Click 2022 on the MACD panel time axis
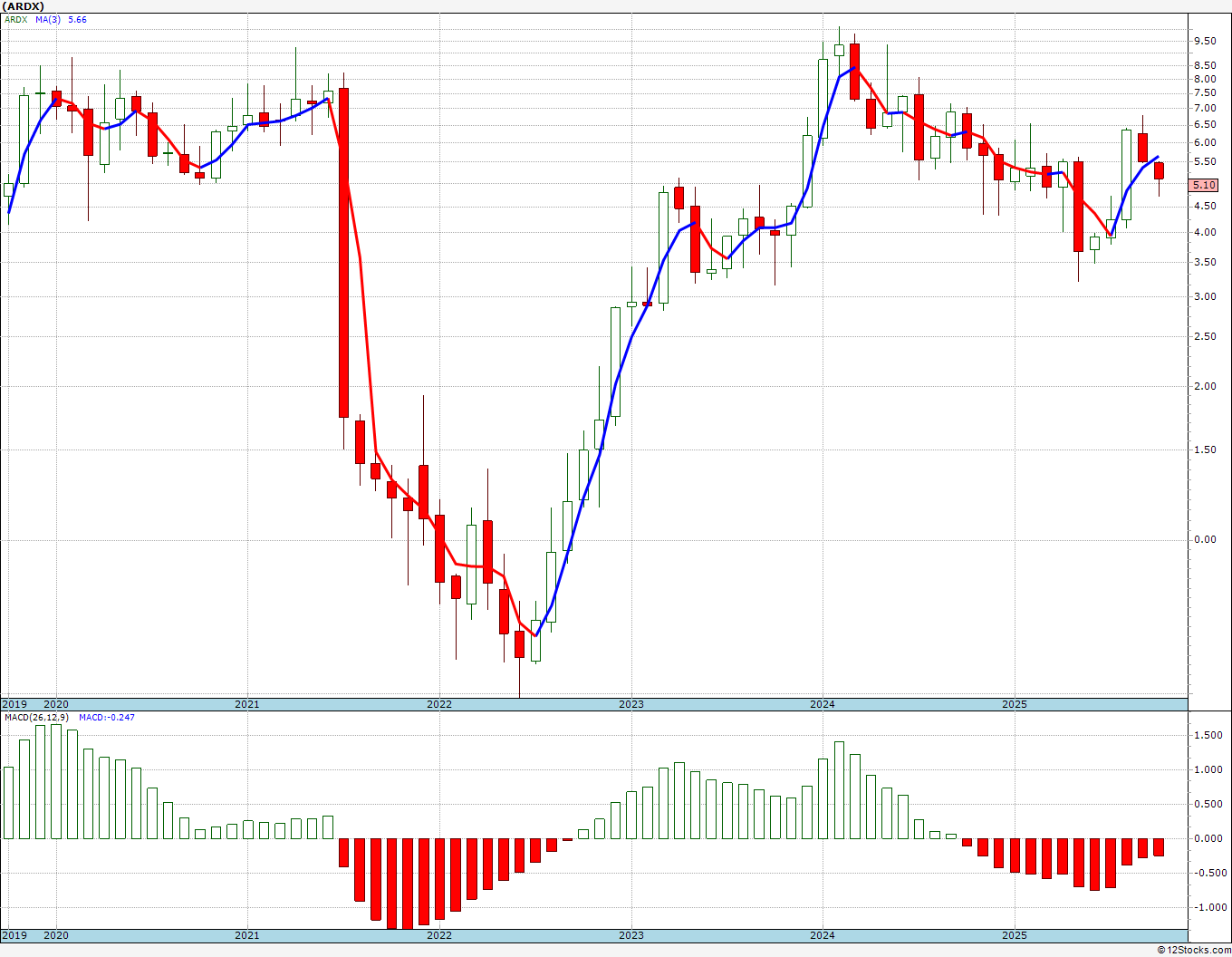Screen dimensions: 1232x957 click(439, 935)
